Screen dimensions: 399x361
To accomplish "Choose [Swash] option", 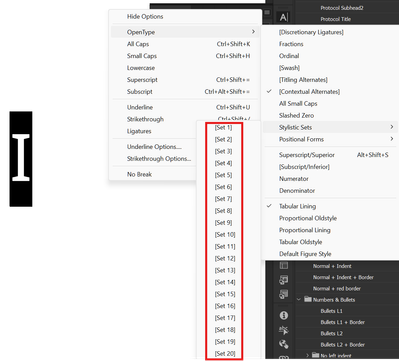I will pos(289,68).
